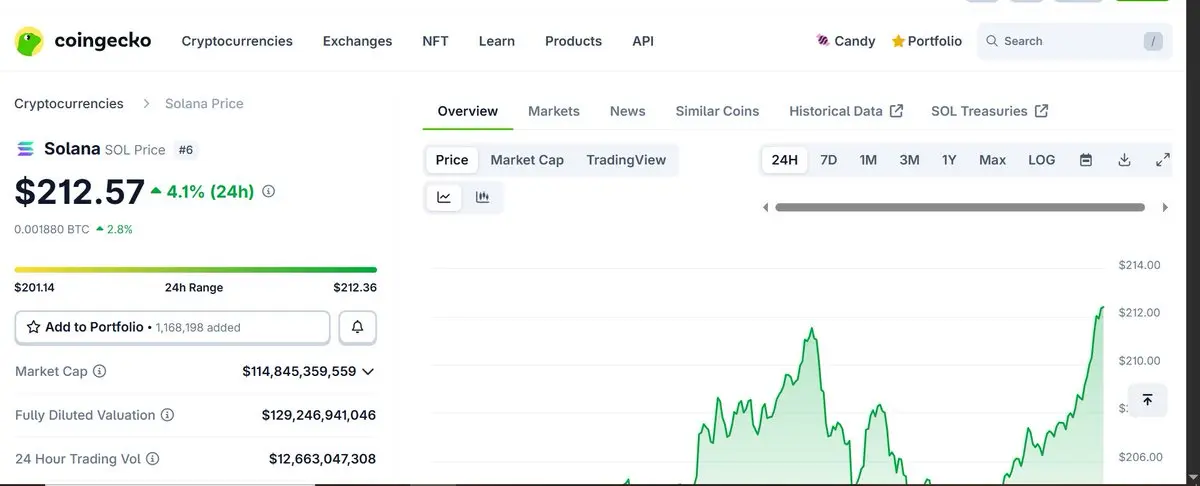Viewport: 1200px width, 486px height.
Task: Toggle the LOG scale option
Action: [x=1041, y=160]
